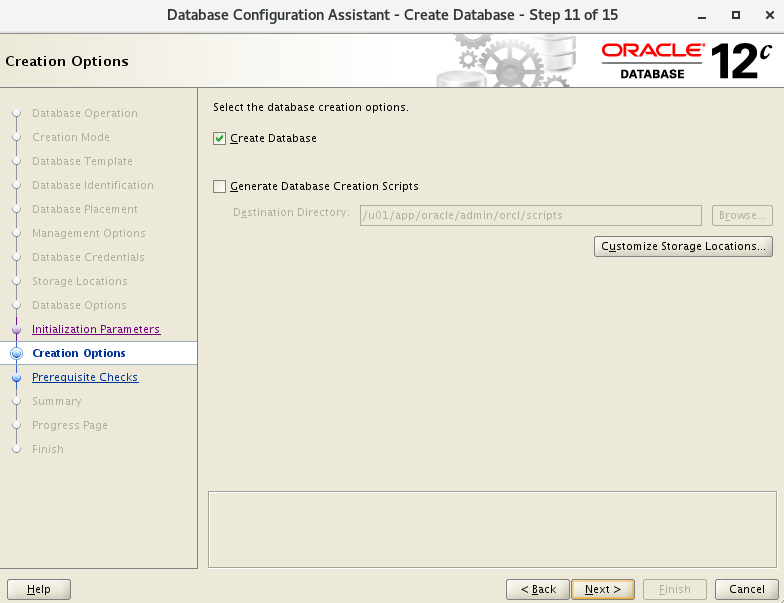Uncheck the Create Database checkbox
This screenshot has width=784, height=603.
click(220, 138)
